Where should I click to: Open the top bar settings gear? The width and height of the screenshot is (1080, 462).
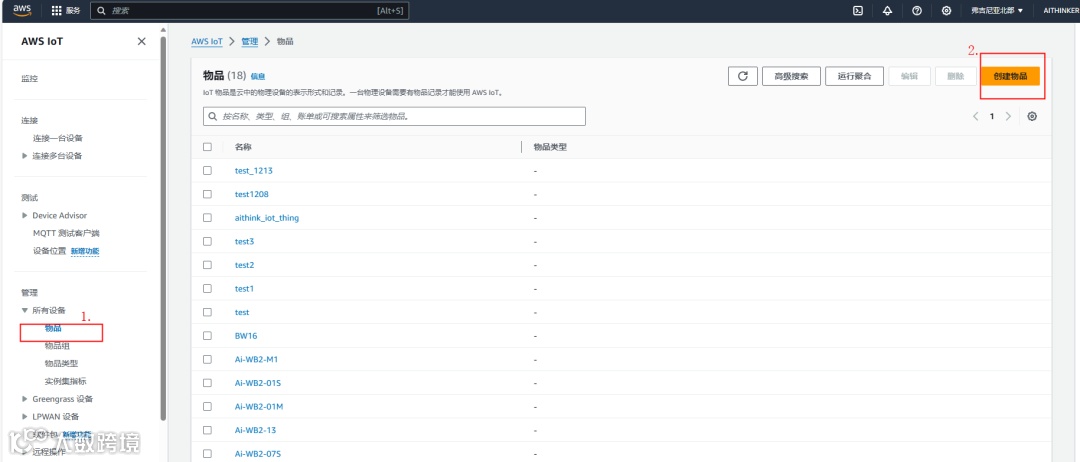tap(946, 10)
